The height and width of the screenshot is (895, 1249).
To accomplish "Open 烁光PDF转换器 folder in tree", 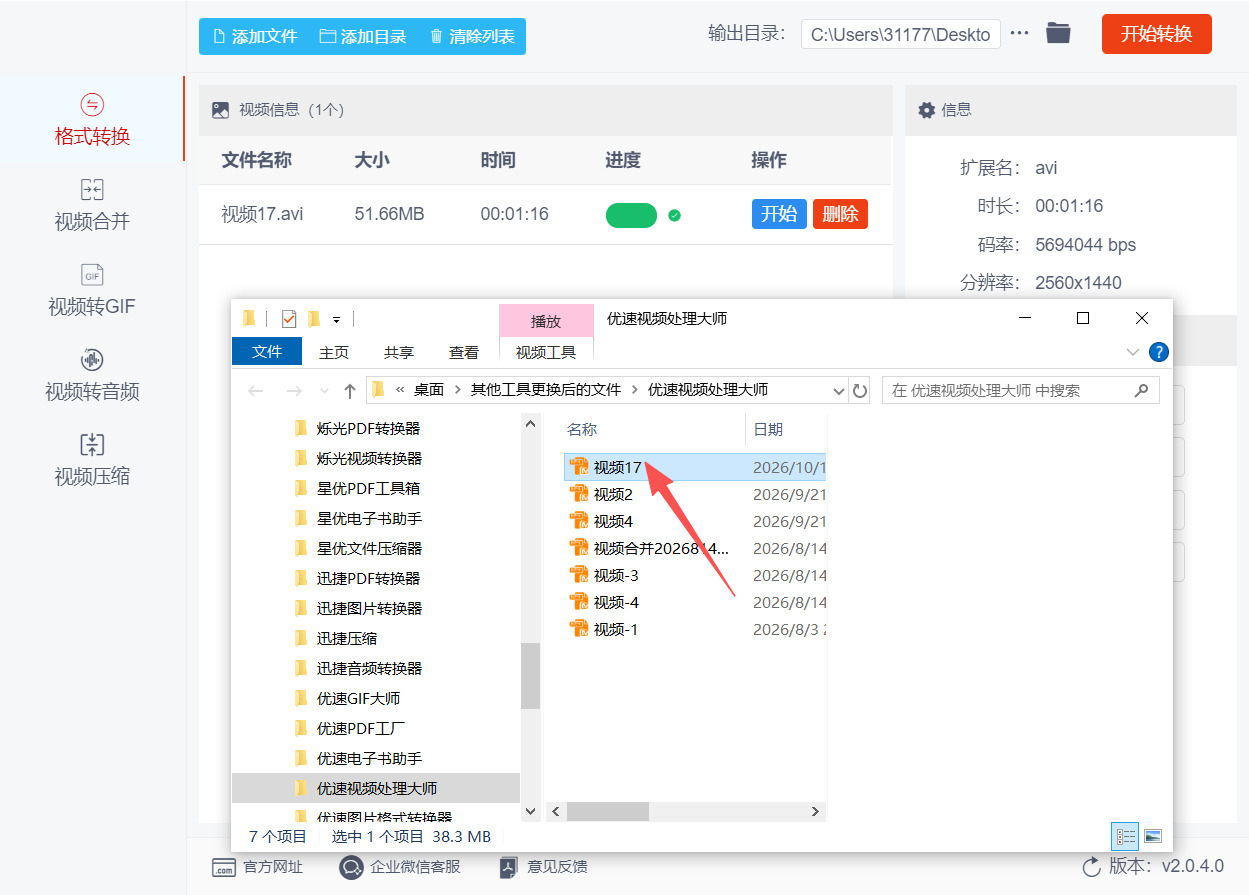I will (x=369, y=428).
